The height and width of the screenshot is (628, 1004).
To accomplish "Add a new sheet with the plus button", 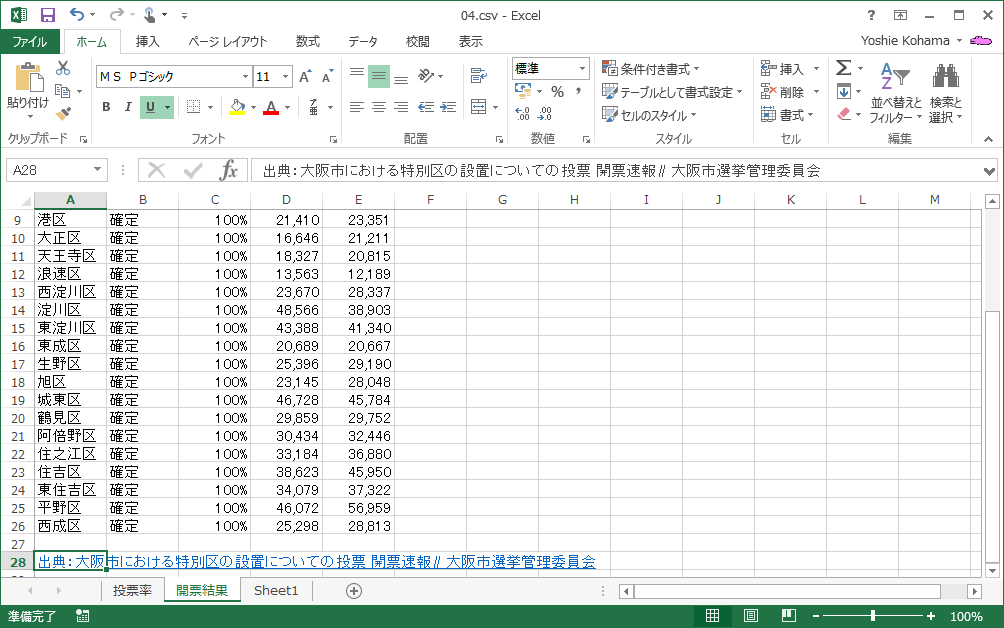I will [353, 591].
